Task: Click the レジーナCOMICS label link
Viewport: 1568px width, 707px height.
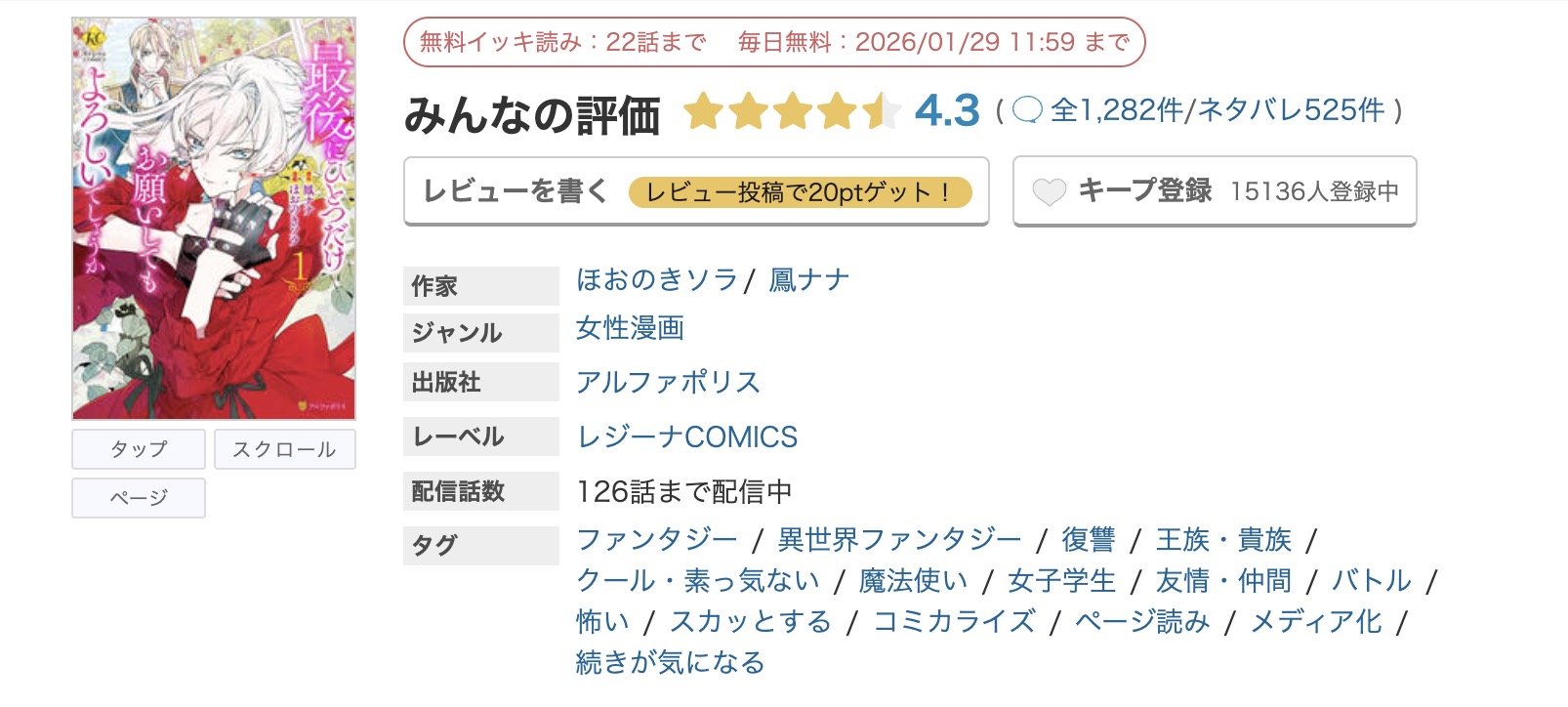Action: click(685, 437)
